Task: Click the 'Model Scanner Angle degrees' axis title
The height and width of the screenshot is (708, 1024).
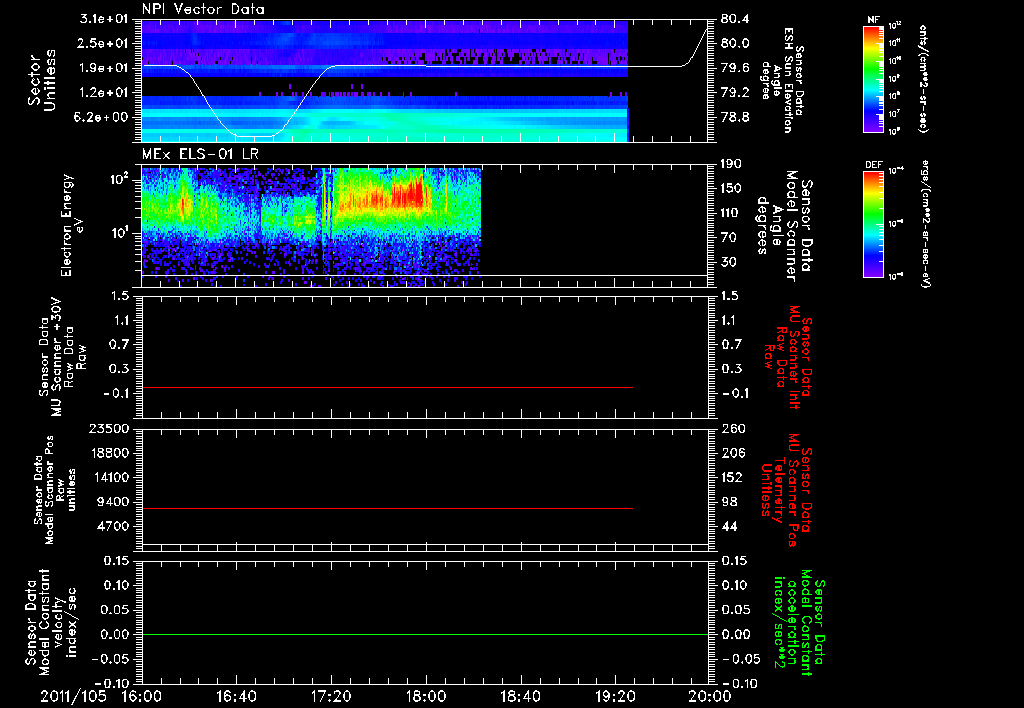Action: [784, 226]
